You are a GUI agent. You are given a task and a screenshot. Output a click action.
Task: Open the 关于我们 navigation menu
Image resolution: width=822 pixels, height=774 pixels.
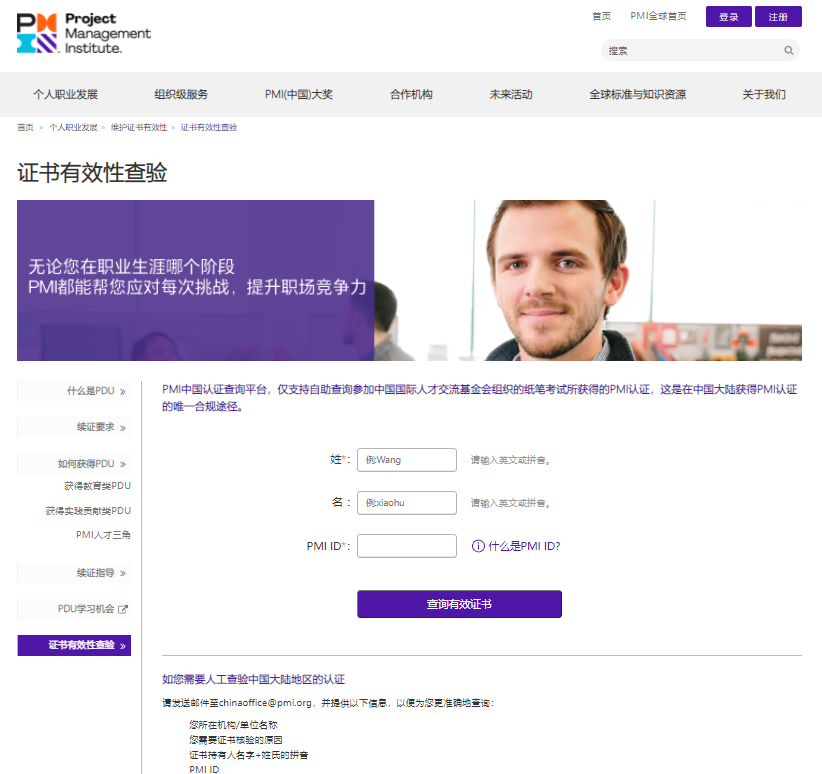(766, 93)
